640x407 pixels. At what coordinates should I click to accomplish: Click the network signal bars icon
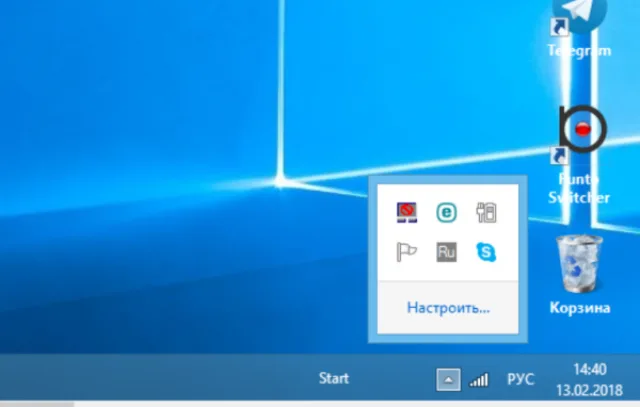pyautogui.click(x=479, y=380)
